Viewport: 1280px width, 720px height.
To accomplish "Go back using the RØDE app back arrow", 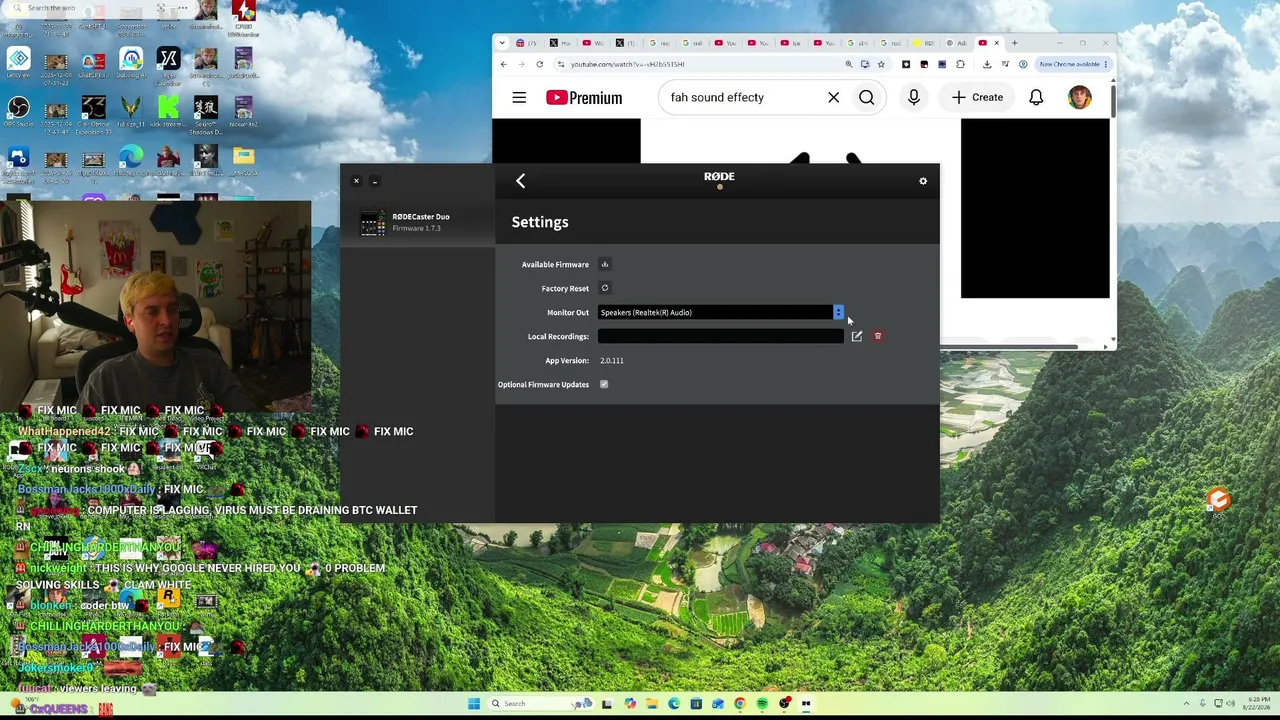I will coord(520,181).
